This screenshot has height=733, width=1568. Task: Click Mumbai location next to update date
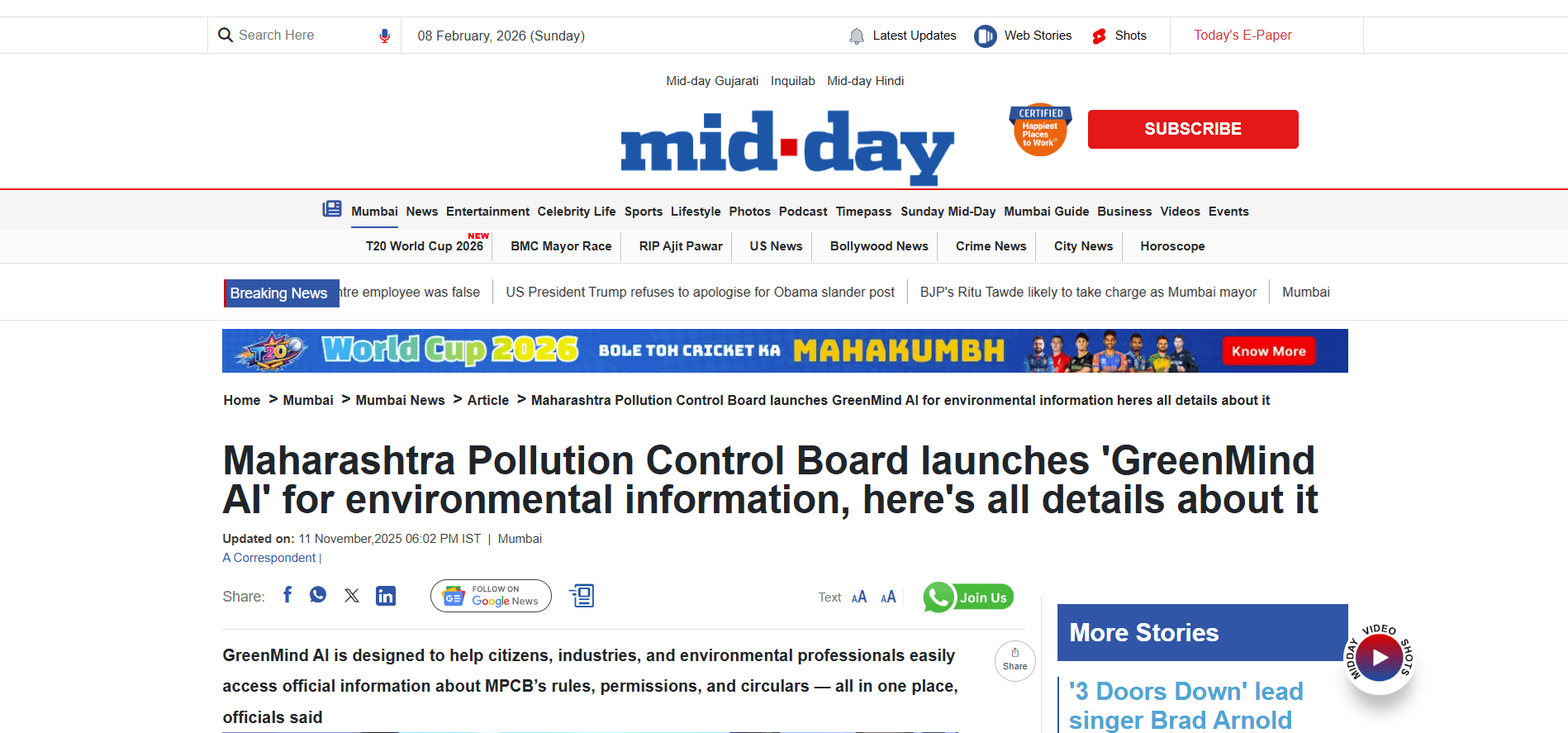coord(520,539)
